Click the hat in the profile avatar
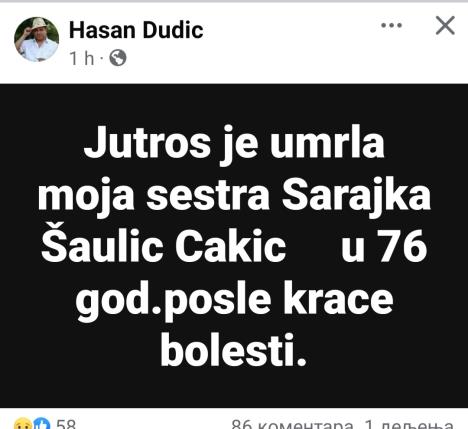Viewport: 468px width, 429px height. tap(37, 24)
